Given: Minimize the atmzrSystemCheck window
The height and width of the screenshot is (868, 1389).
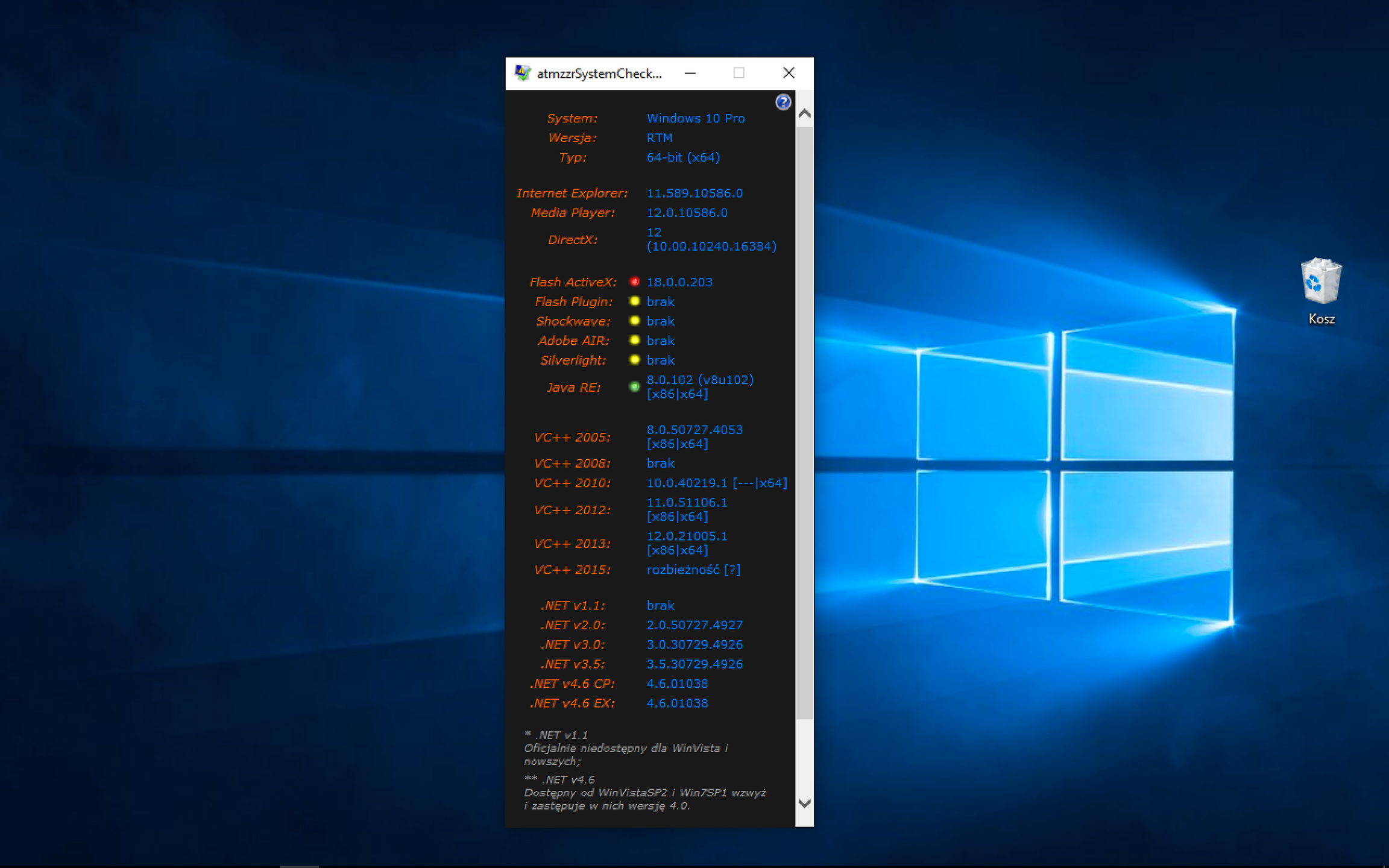Looking at the screenshot, I should [690, 73].
